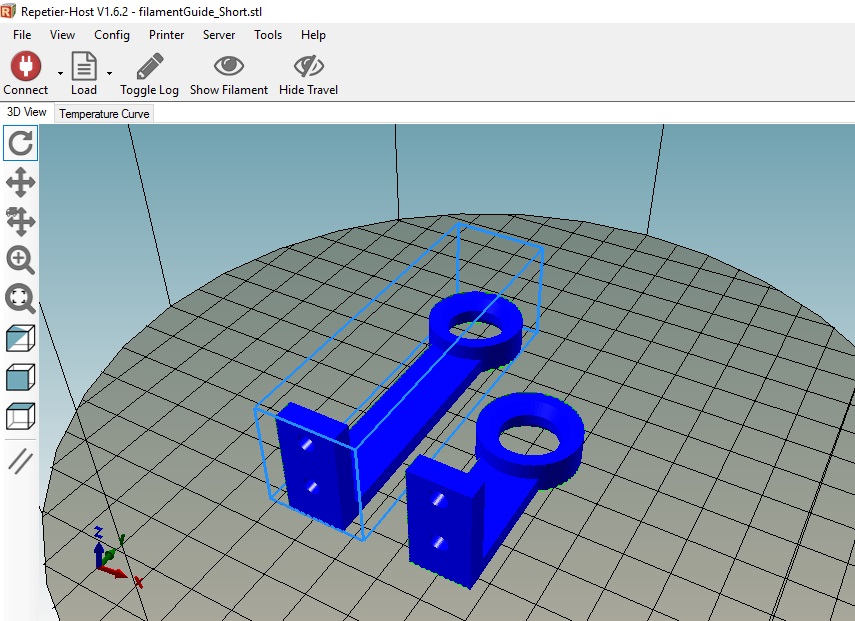Open the Help menu
The height and width of the screenshot is (621, 855).
click(313, 35)
